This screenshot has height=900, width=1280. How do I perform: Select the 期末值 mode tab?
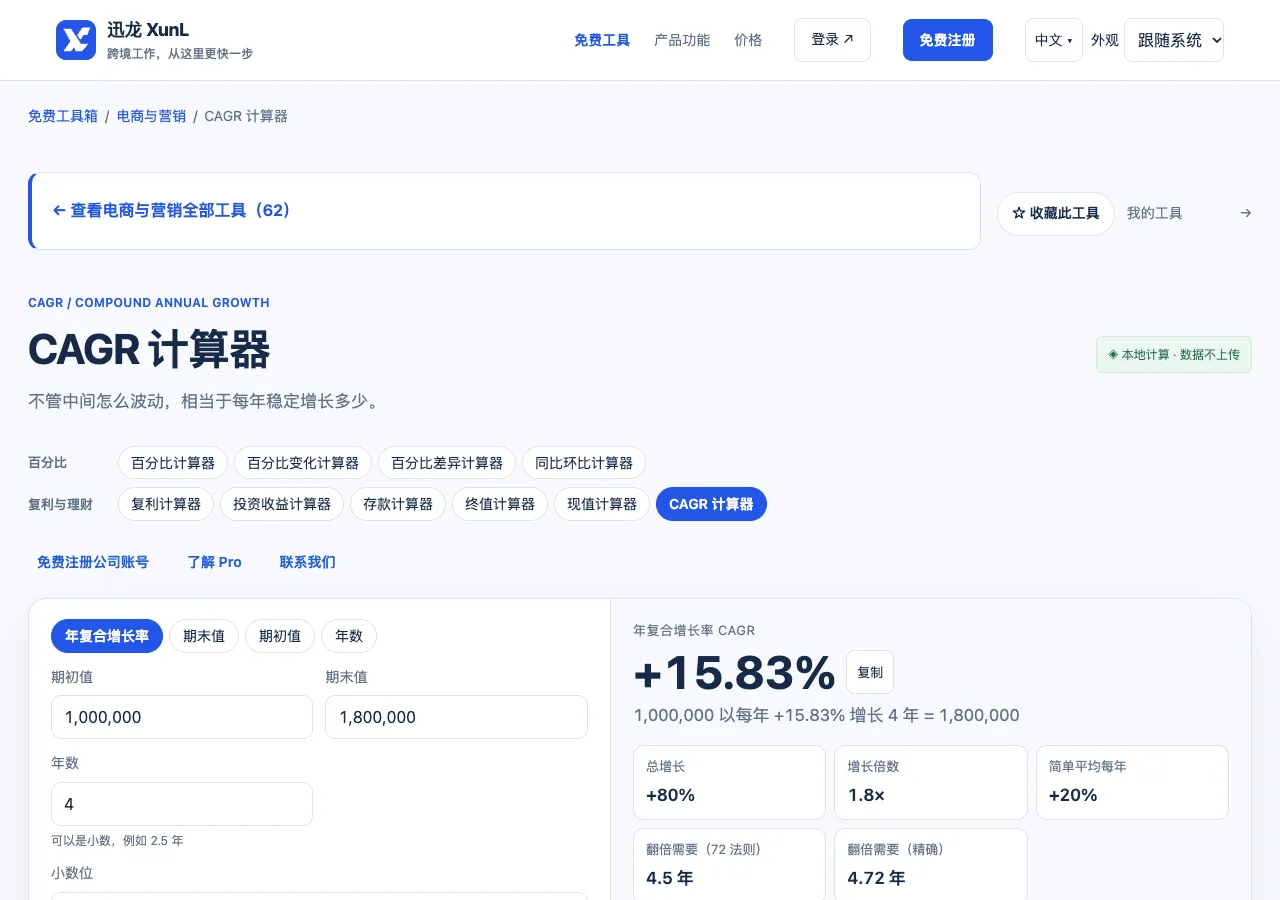[204, 636]
